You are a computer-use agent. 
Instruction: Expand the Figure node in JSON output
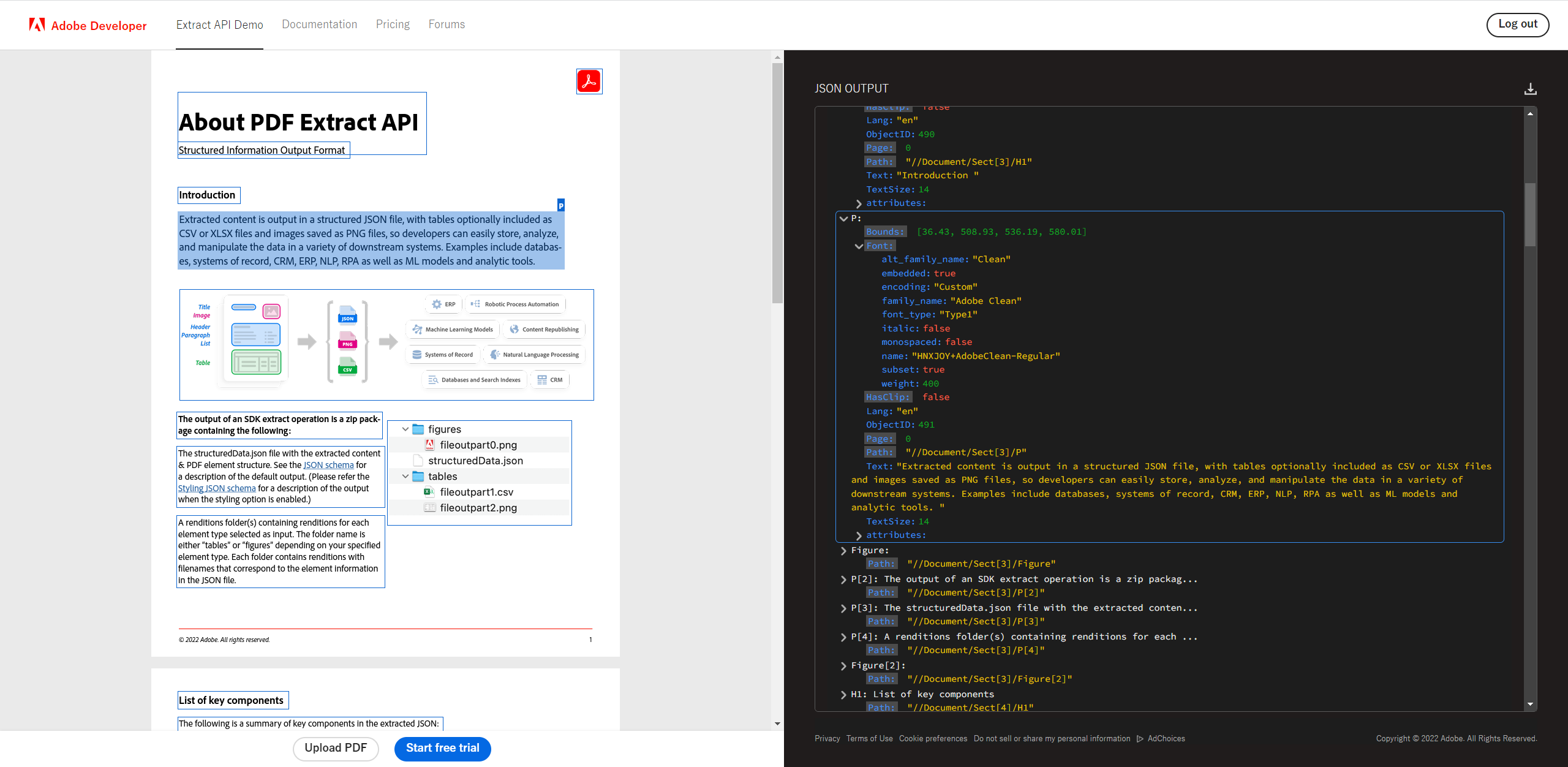pyautogui.click(x=844, y=550)
